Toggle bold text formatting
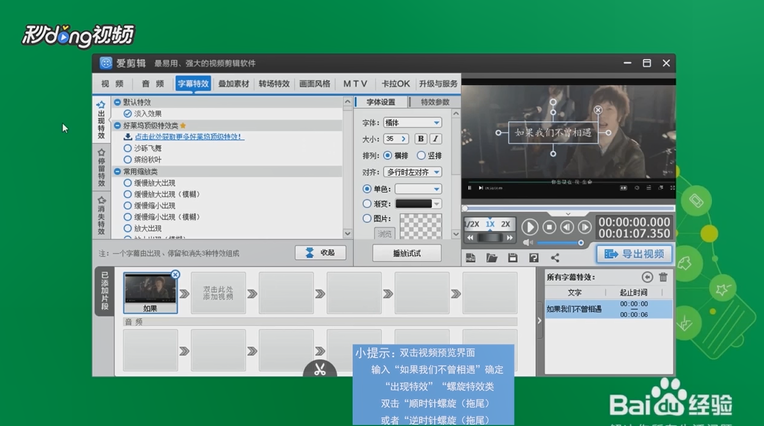764x426 pixels. tap(420, 139)
